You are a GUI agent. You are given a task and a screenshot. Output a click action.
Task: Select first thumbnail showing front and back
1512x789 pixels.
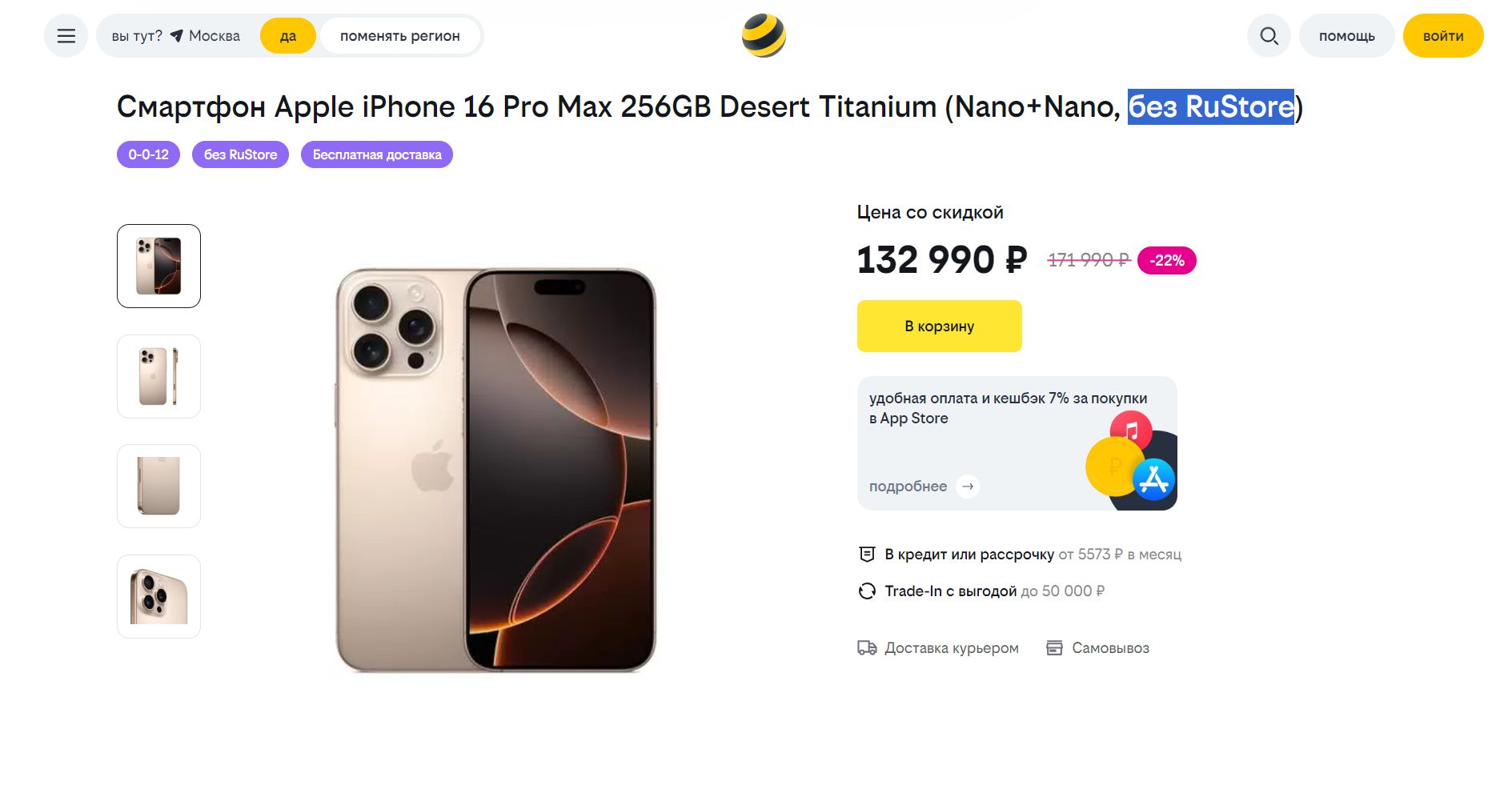coord(158,266)
